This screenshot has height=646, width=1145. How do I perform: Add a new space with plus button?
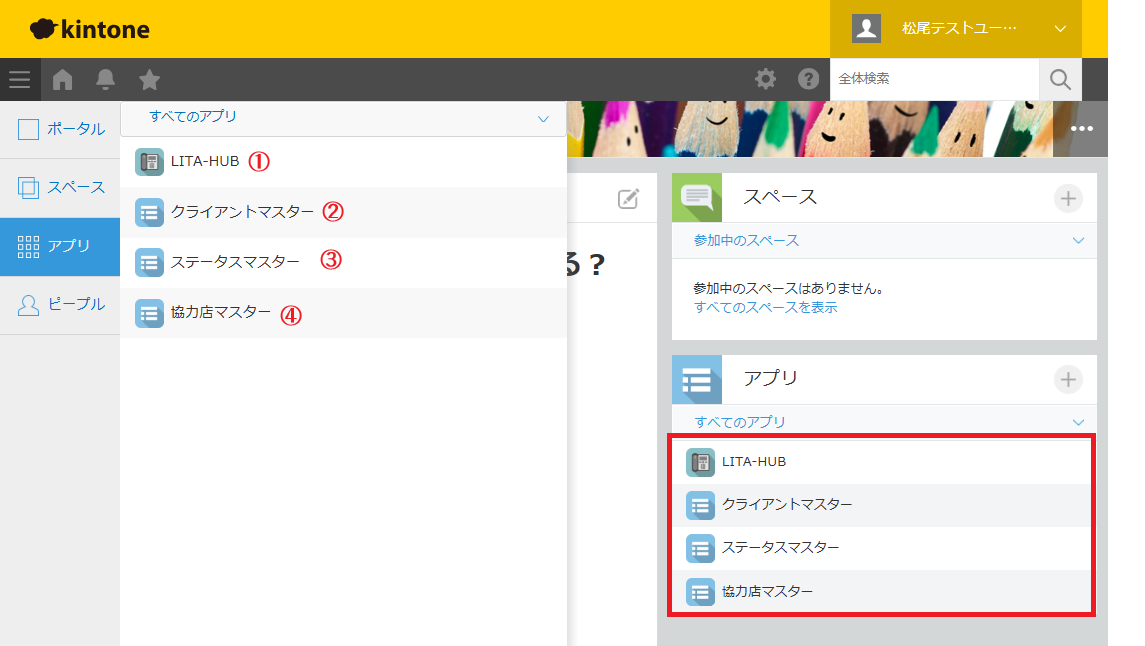pyautogui.click(x=1068, y=198)
